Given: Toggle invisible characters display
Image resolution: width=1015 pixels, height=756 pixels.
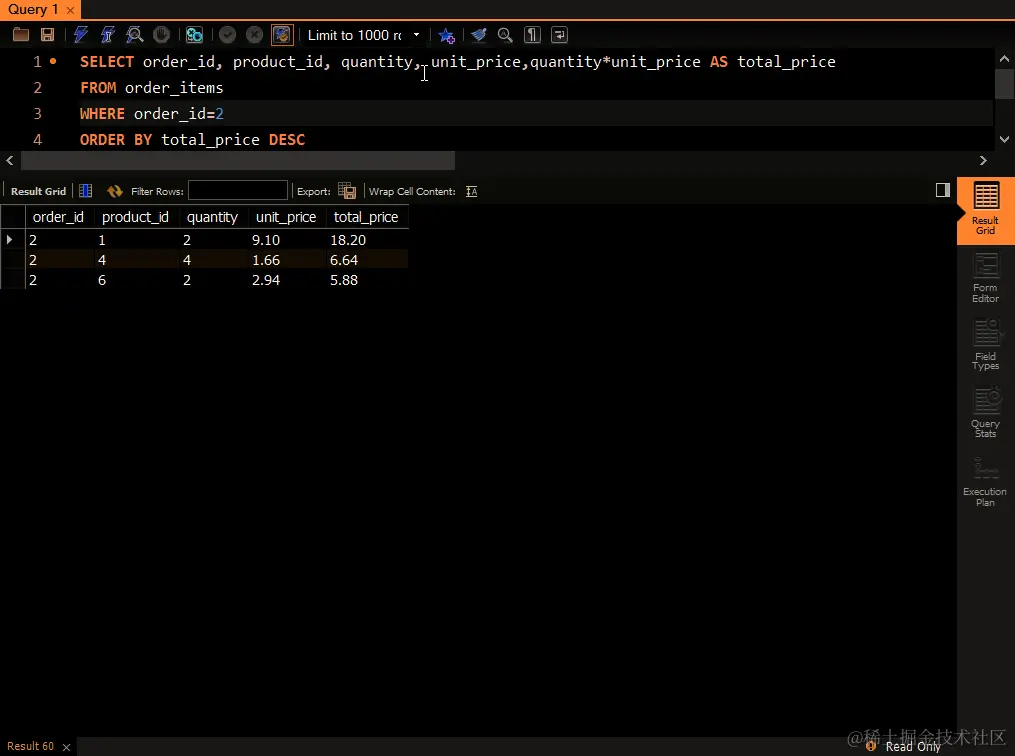Looking at the screenshot, I should pyautogui.click(x=532, y=35).
